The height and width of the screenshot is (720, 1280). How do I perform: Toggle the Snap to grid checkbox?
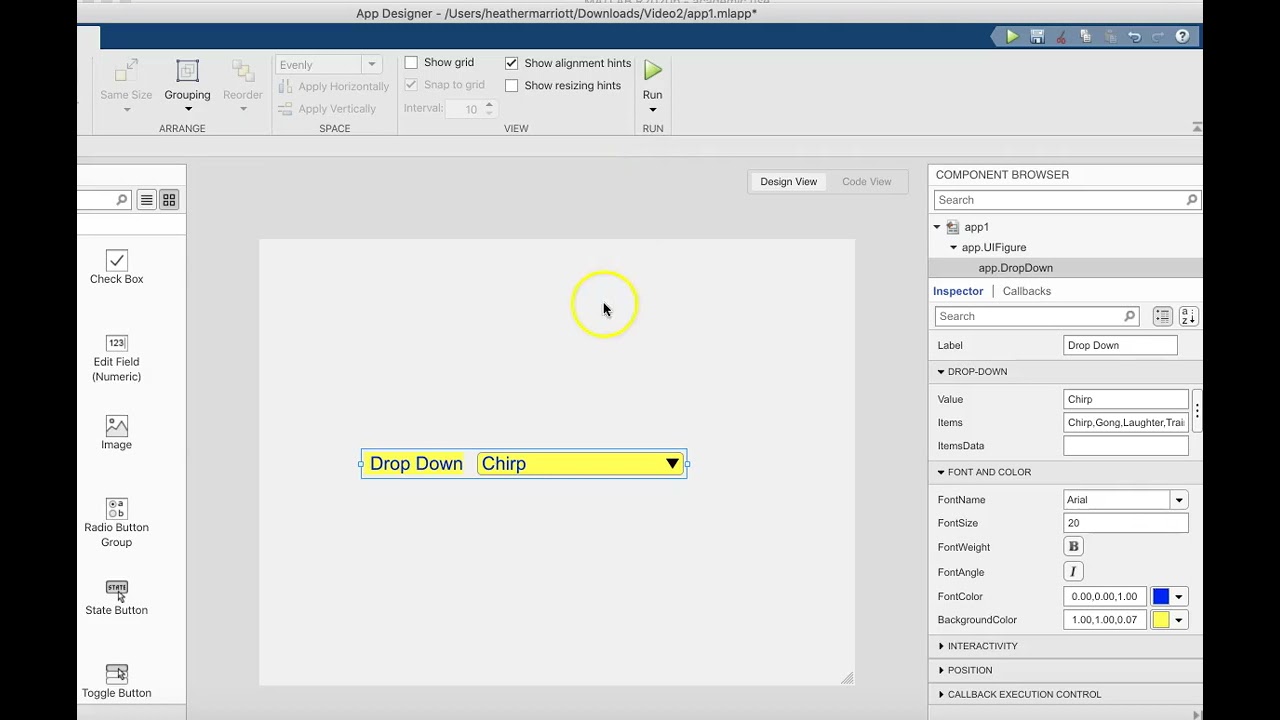tap(411, 85)
